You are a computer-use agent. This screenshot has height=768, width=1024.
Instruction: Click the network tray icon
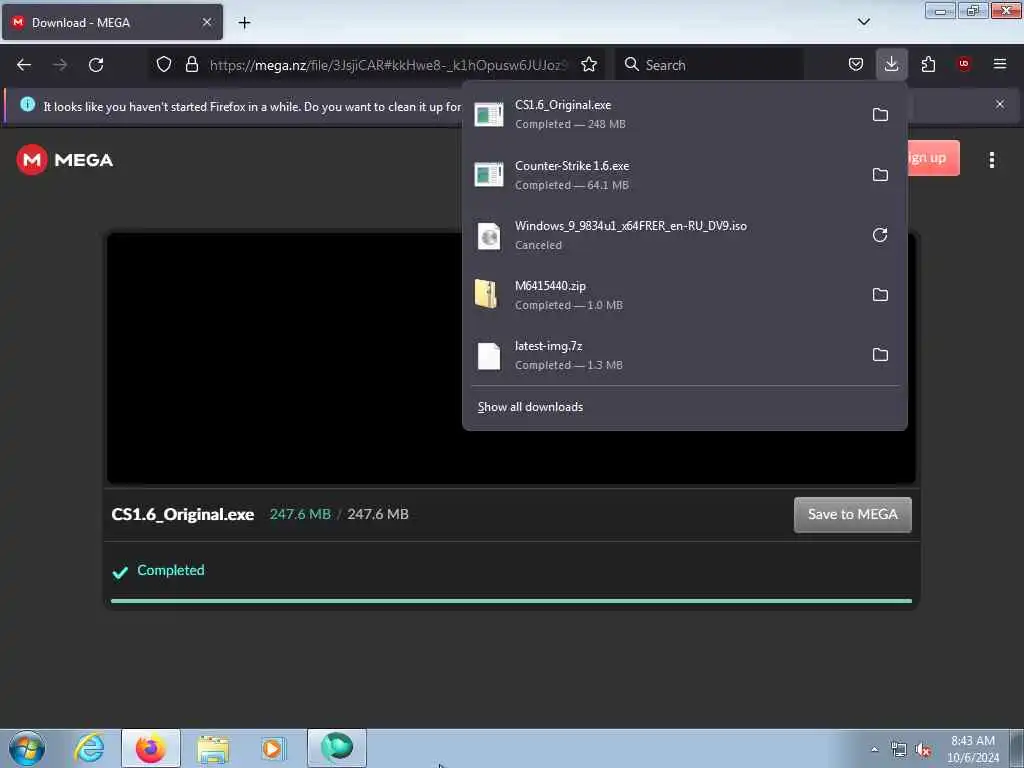899,750
